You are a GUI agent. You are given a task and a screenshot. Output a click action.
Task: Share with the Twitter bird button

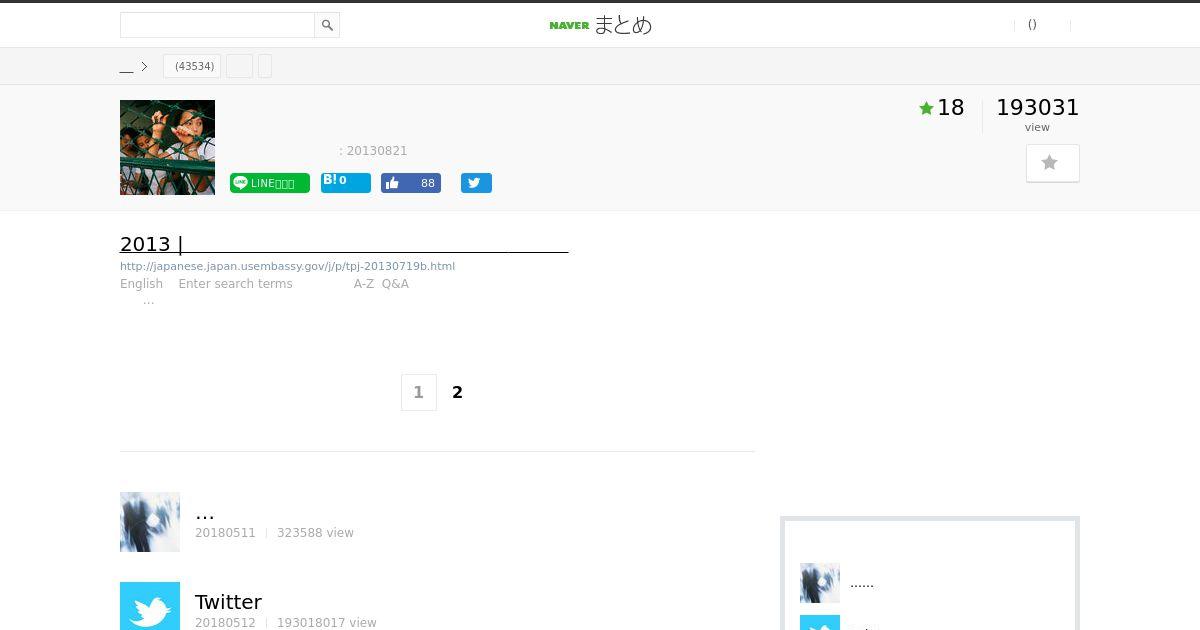pos(476,183)
